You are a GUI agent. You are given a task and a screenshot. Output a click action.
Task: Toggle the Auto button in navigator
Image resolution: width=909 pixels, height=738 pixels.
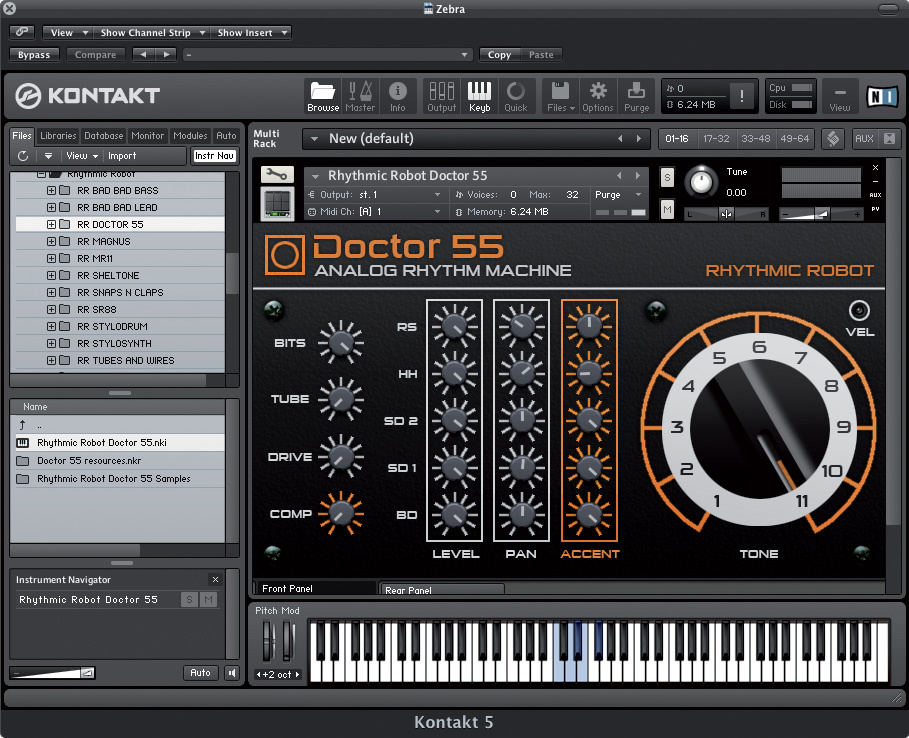pyautogui.click(x=200, y=673)
